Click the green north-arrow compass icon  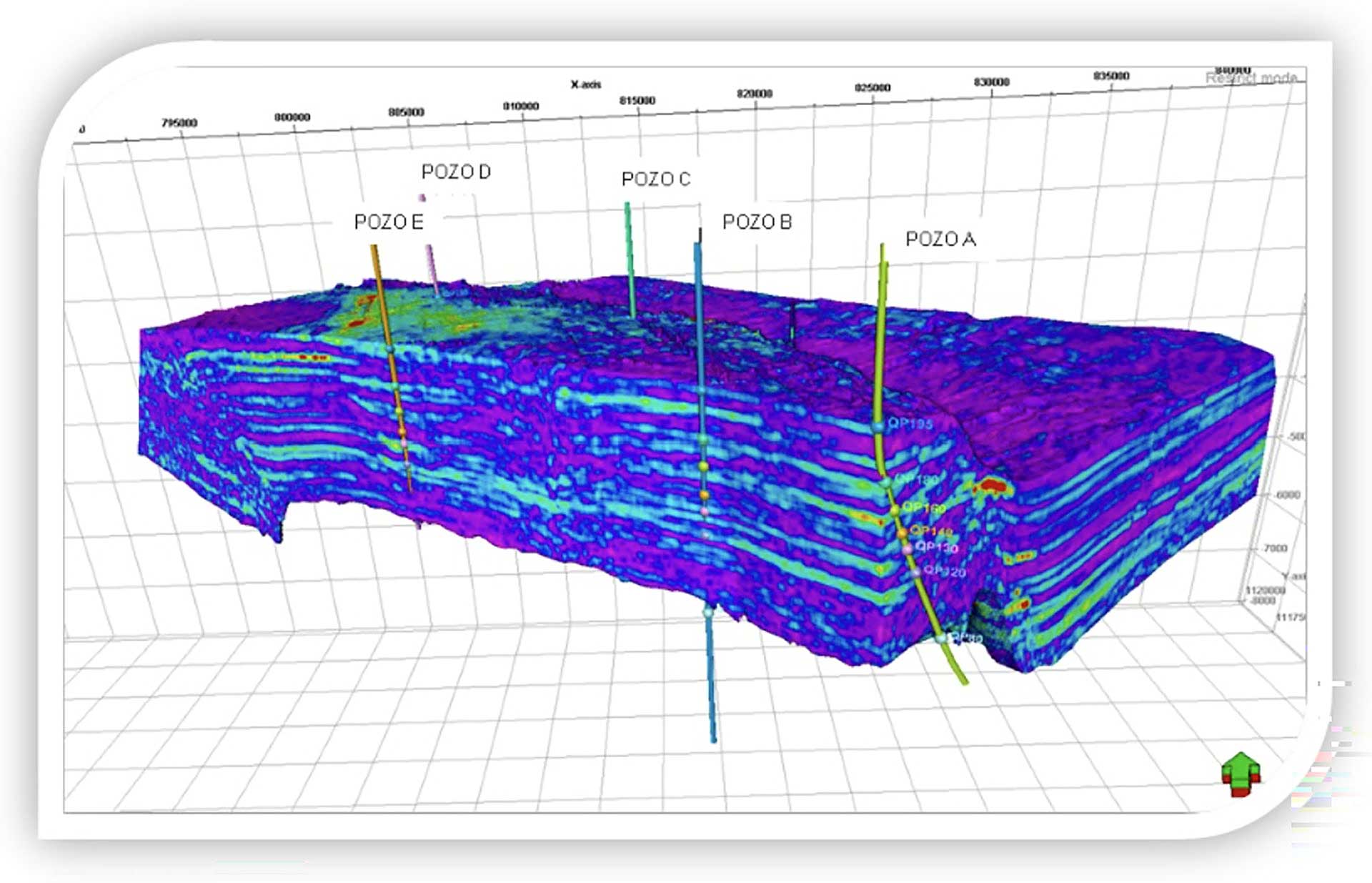(1241, 774)
